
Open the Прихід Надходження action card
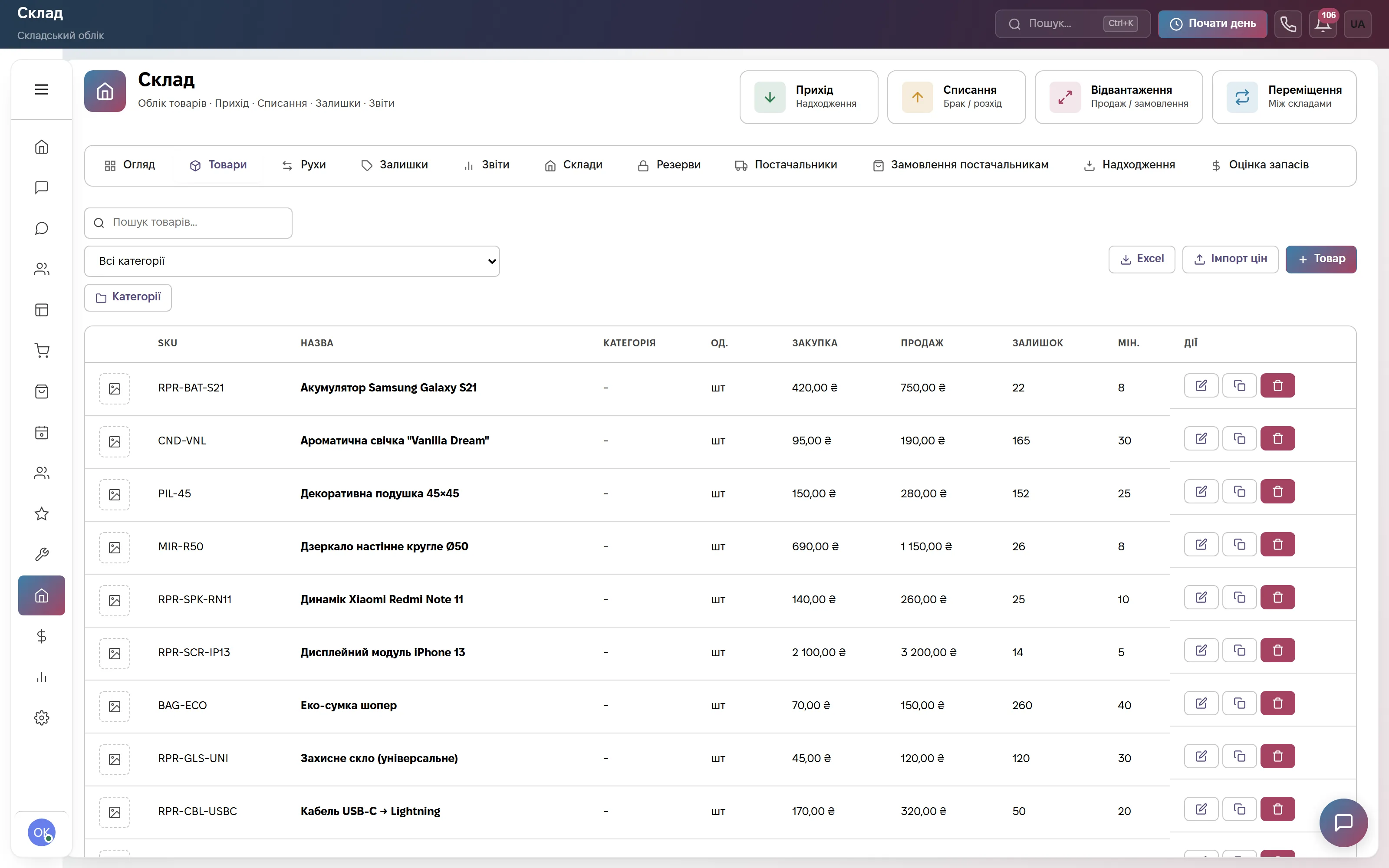809,97
